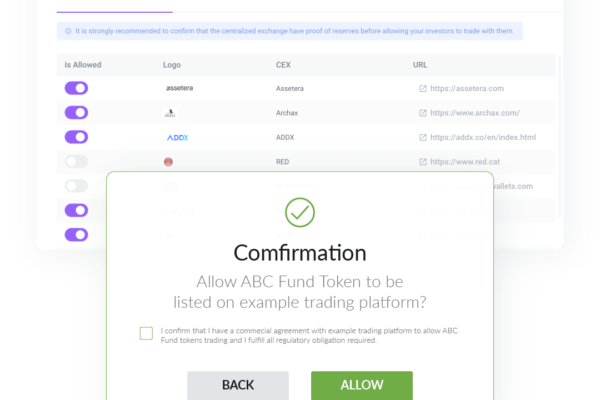Click the Archax logo icon
600x400 pixels.
(x=170, y=113)
